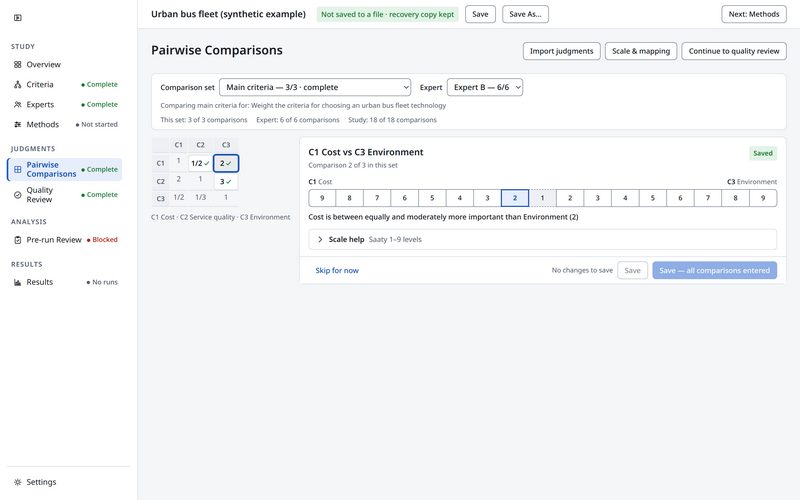Select matrix cell C2 vs C3 (3)

click(226, 181)
